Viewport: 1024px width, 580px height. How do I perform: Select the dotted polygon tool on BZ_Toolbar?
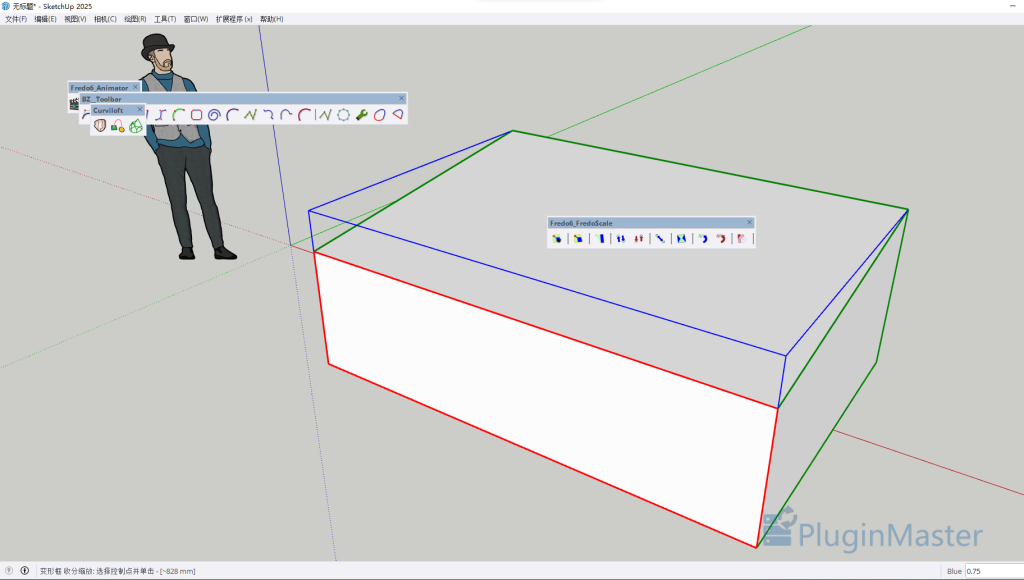tap(342, 115)
